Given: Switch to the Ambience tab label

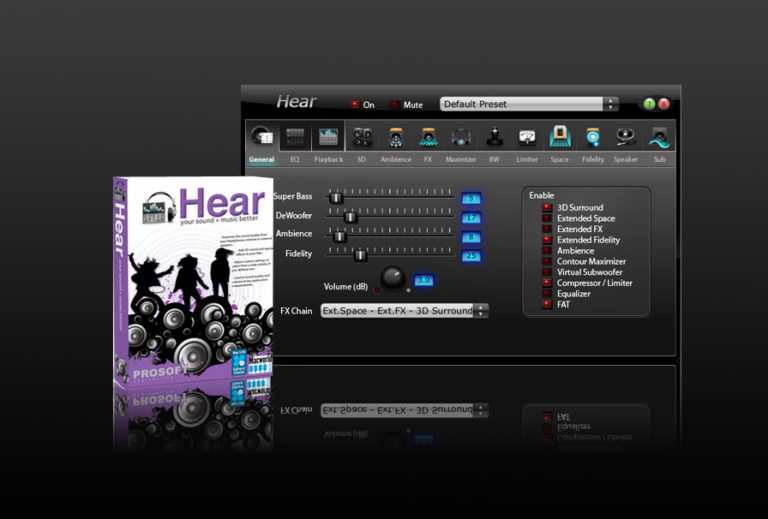Looking at the screenshot, I should point(396,159).
